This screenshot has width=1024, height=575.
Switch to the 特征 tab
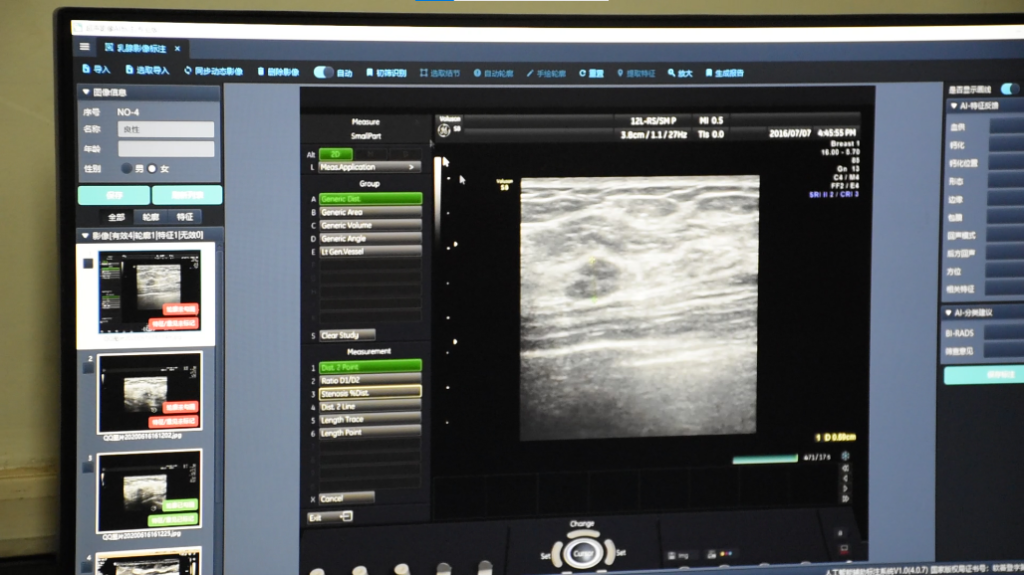click(184, 216)
